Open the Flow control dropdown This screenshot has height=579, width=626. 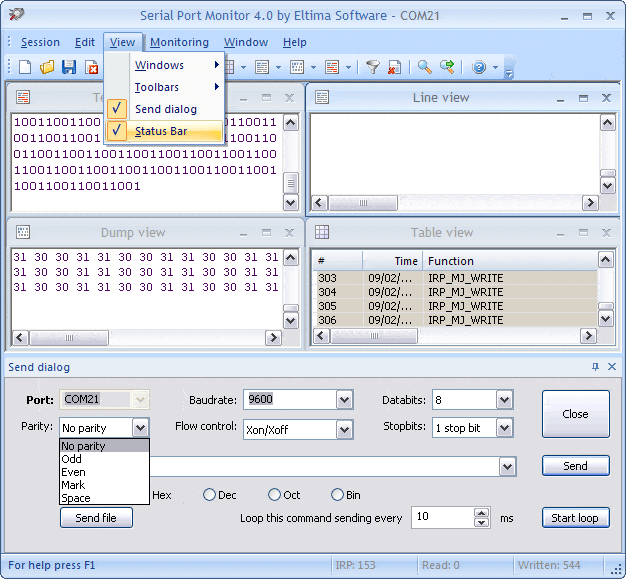coord(344,429)
